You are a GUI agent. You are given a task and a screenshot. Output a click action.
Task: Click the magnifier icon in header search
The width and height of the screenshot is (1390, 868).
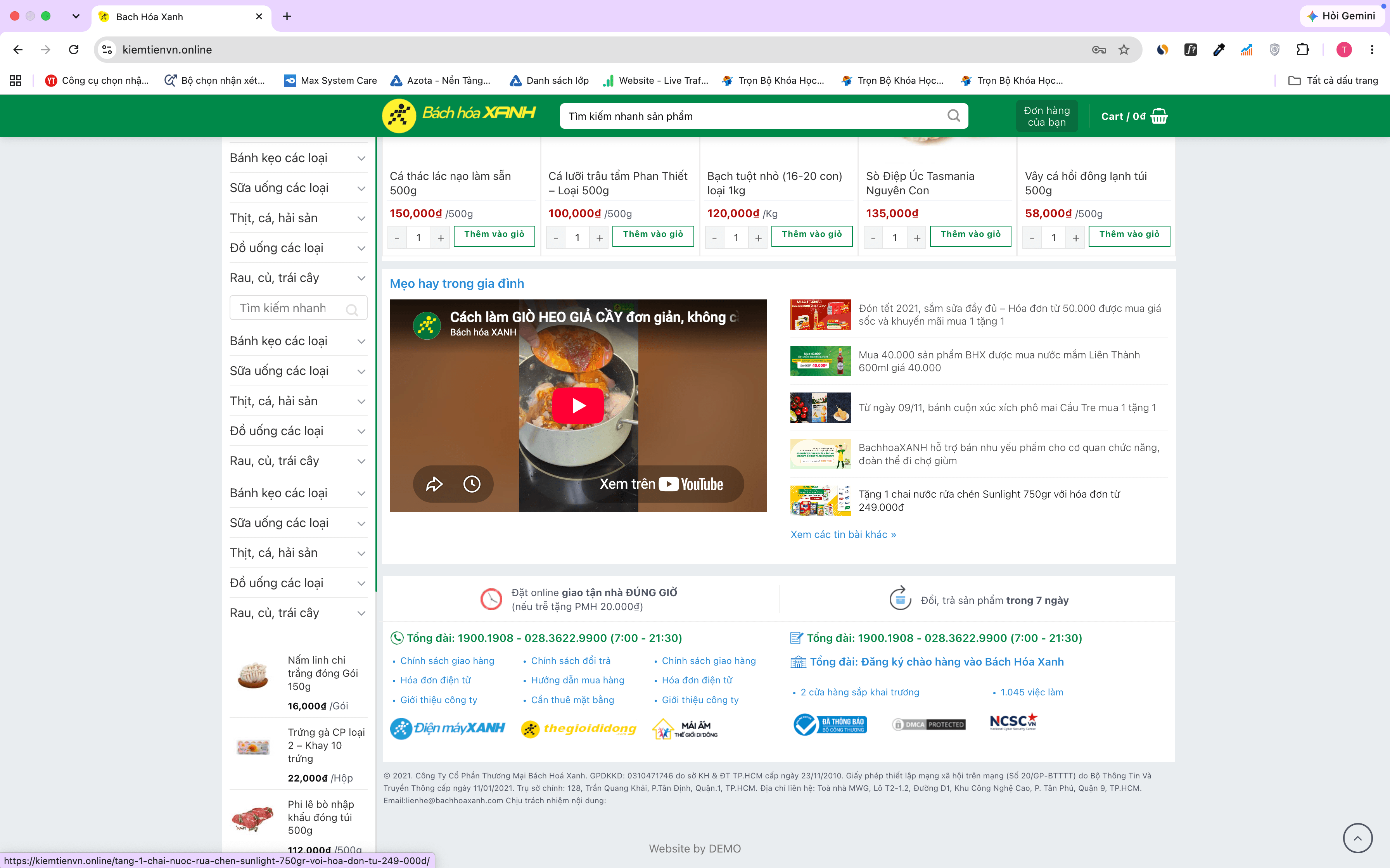[954, 116]
